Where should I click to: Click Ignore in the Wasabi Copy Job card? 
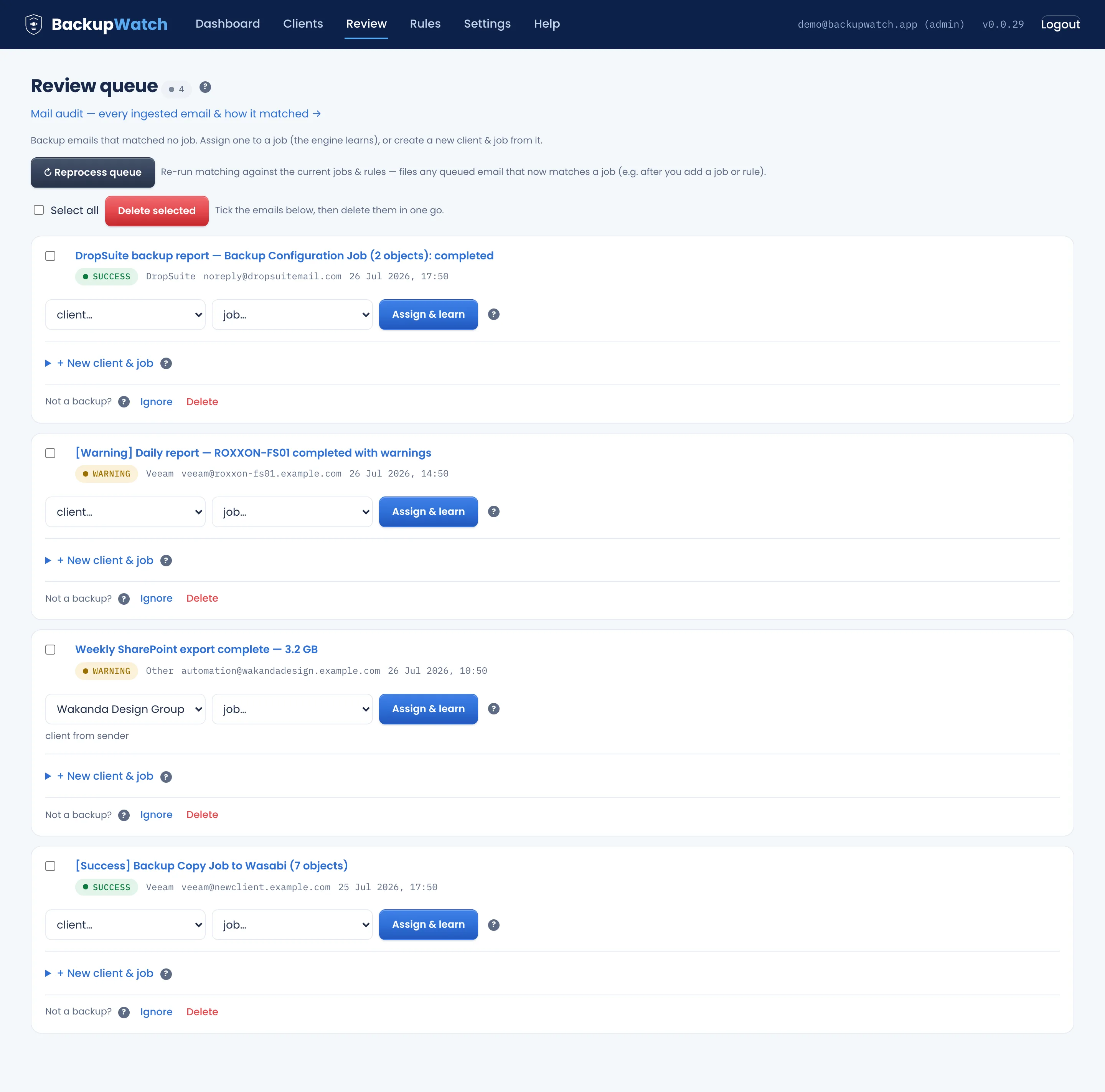[x=156, y=1012]
